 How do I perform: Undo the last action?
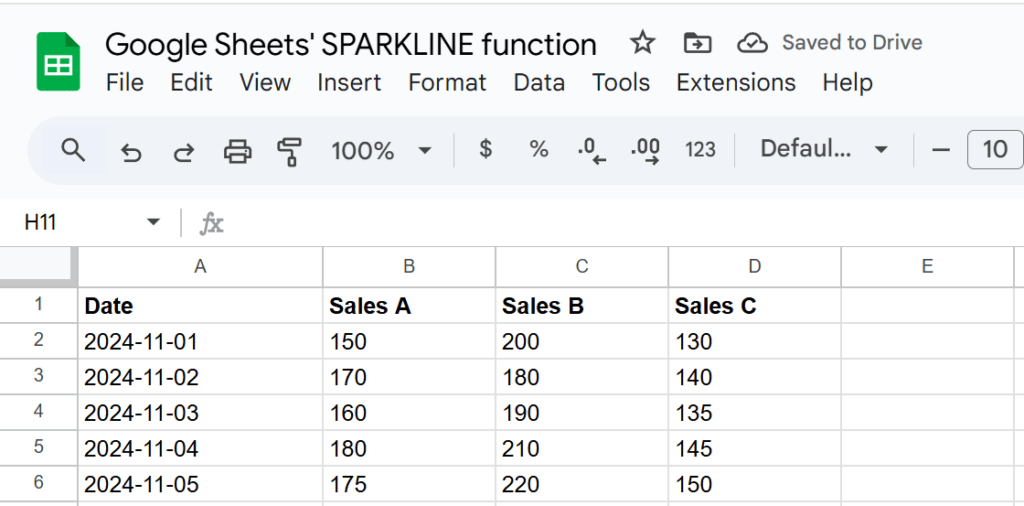coord(131,152)
